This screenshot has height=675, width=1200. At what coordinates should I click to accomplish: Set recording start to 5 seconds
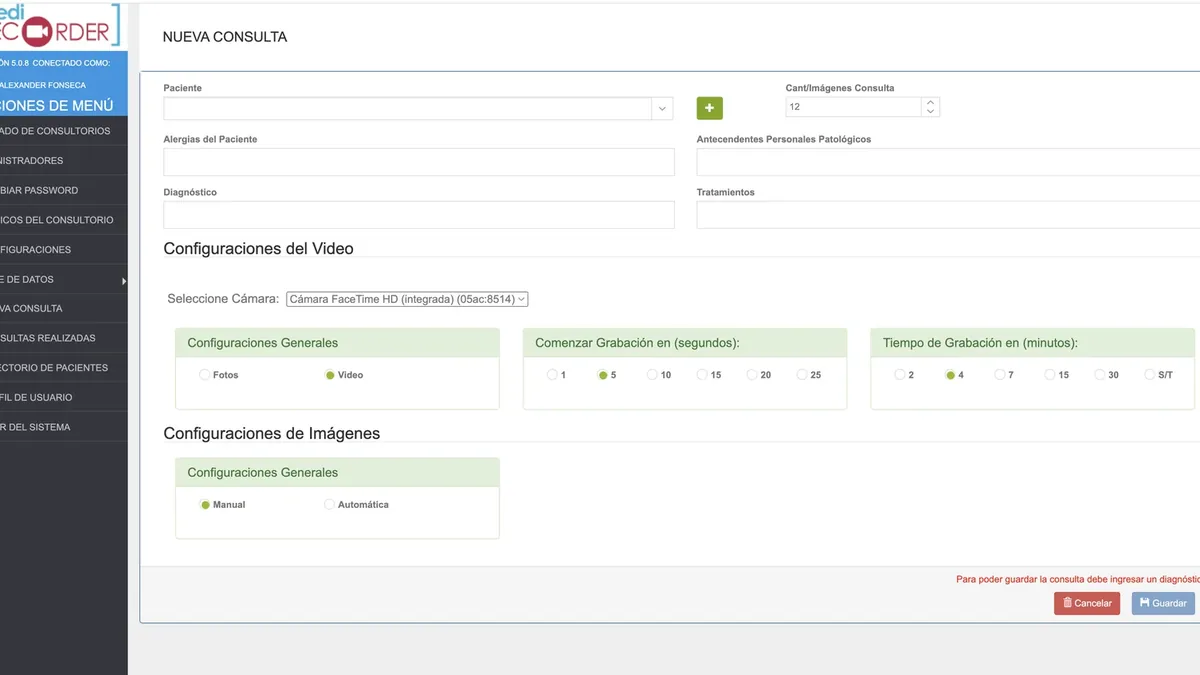[602, 375]
